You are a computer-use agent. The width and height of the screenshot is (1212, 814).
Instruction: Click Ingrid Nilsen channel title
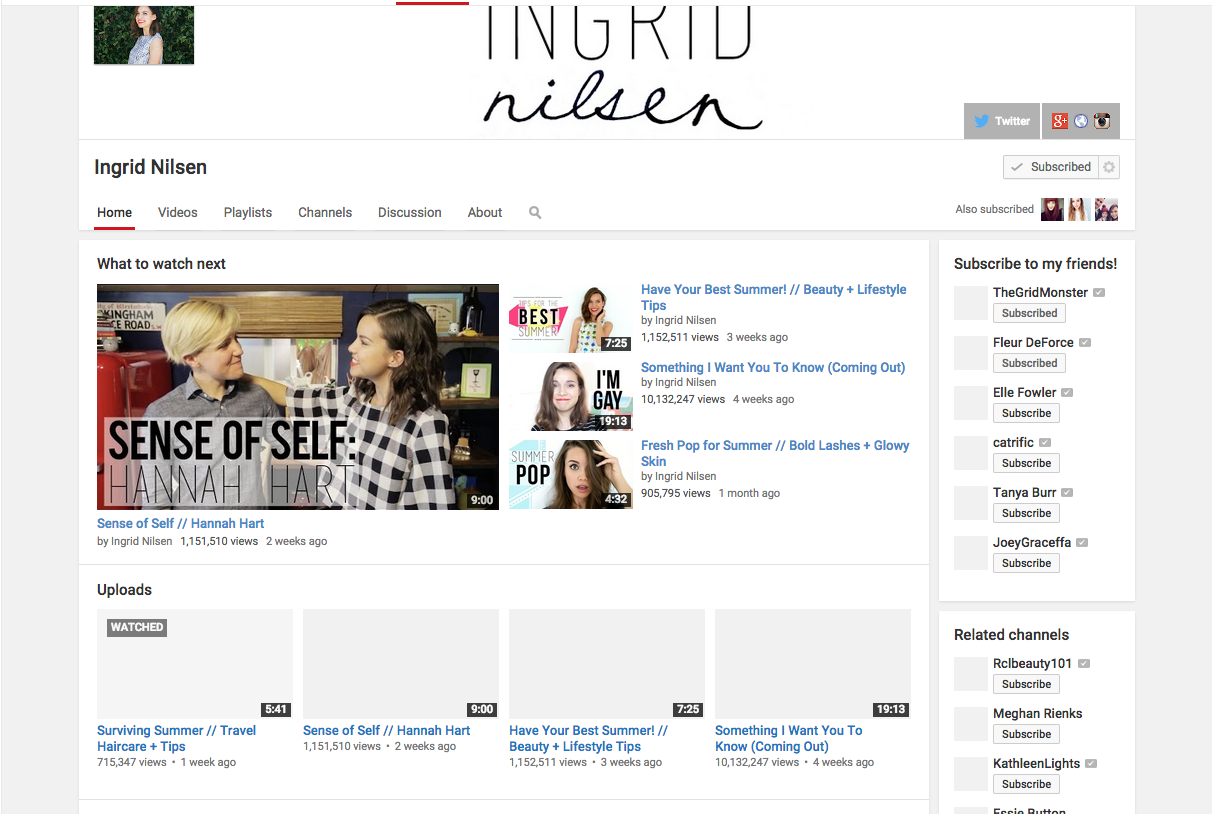(151, 167)
